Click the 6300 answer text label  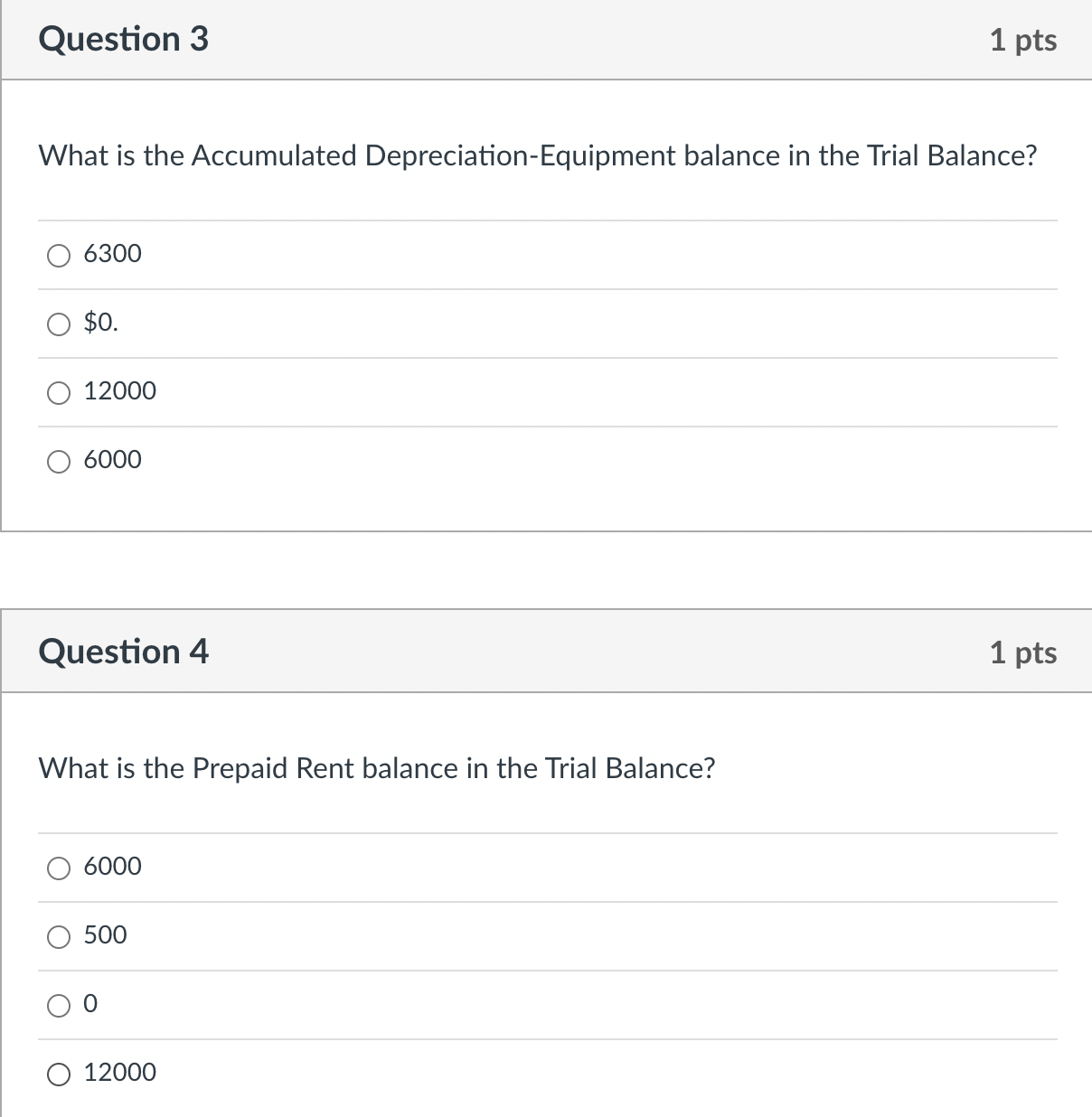(x=112, y=254)
